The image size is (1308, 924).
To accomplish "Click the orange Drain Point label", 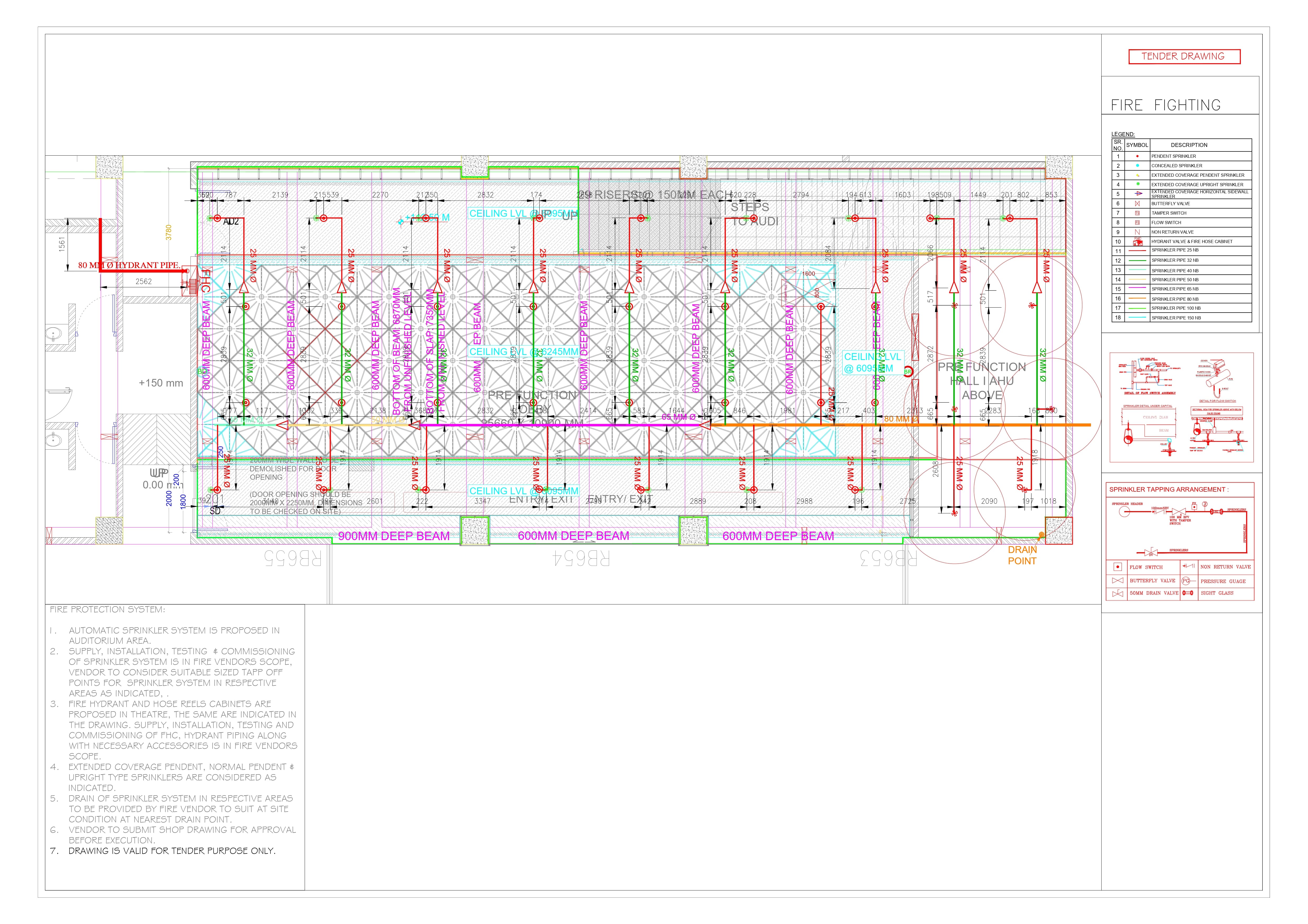I will [1022, 555].
